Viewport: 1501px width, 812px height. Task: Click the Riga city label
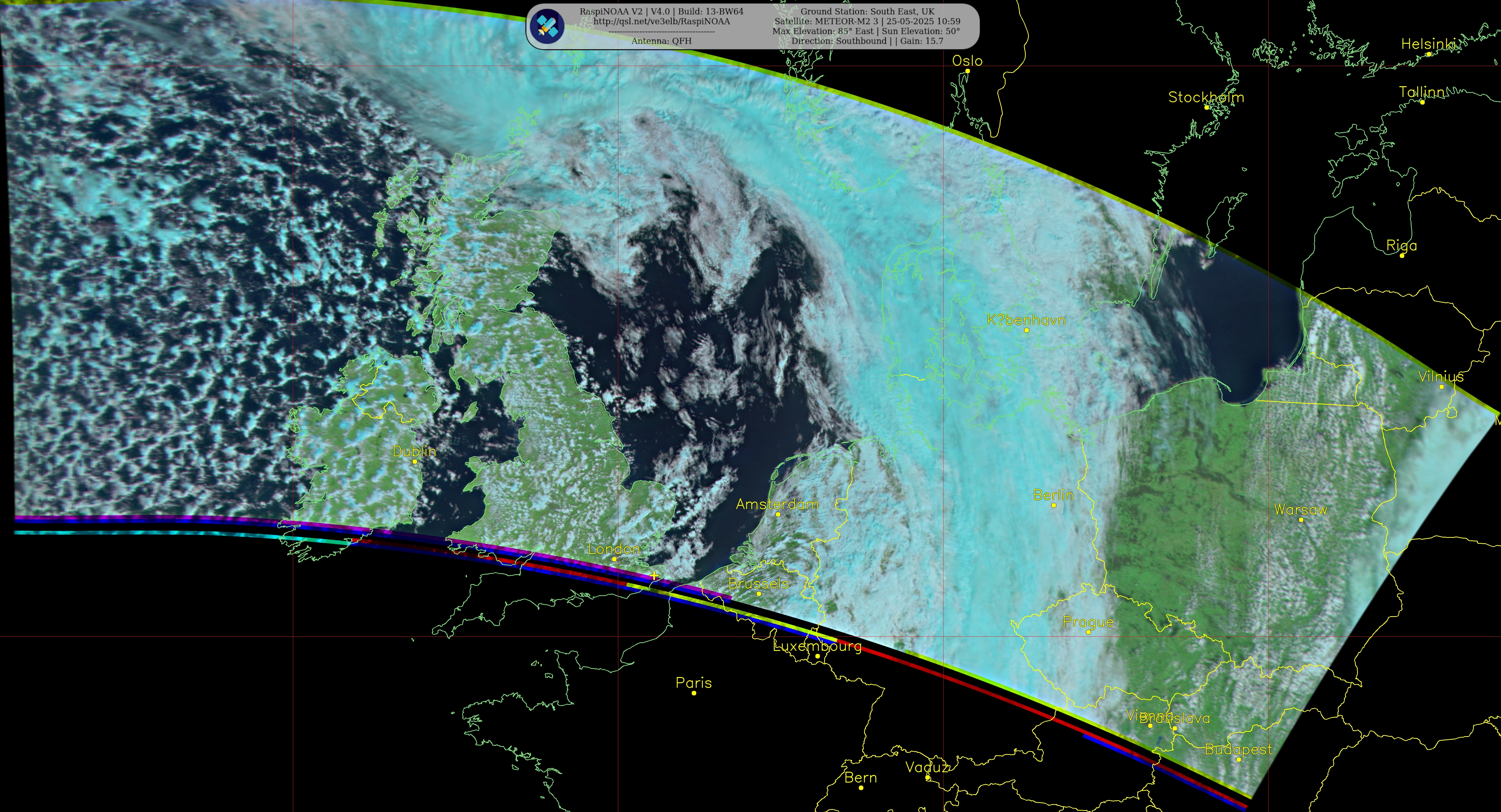tap(1401, 246)
